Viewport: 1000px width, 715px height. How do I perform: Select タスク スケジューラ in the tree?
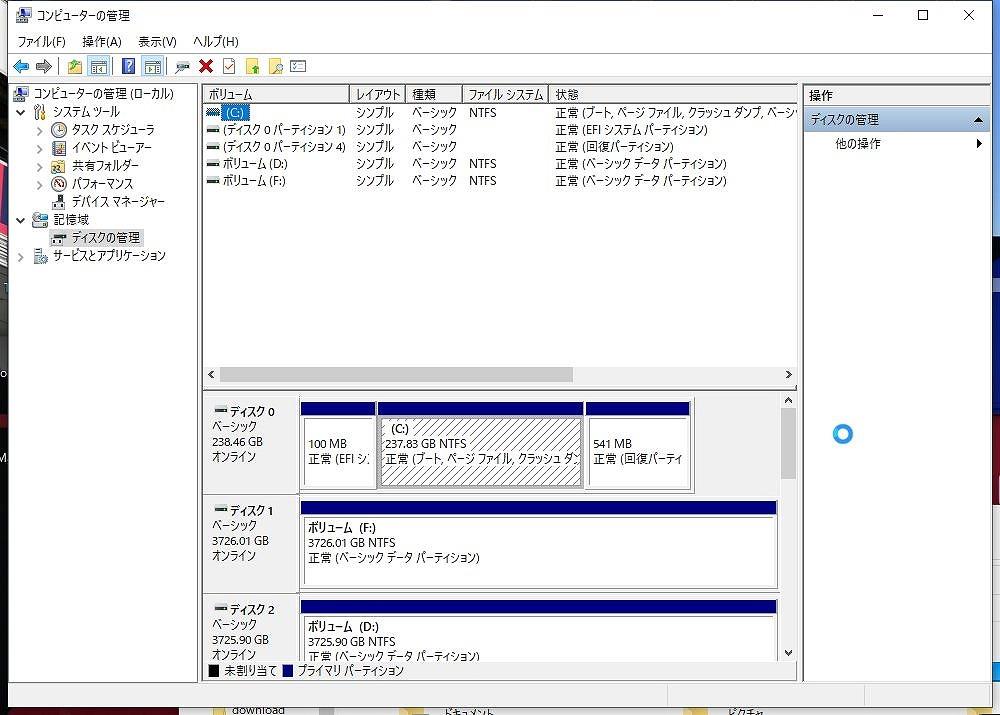113,130
